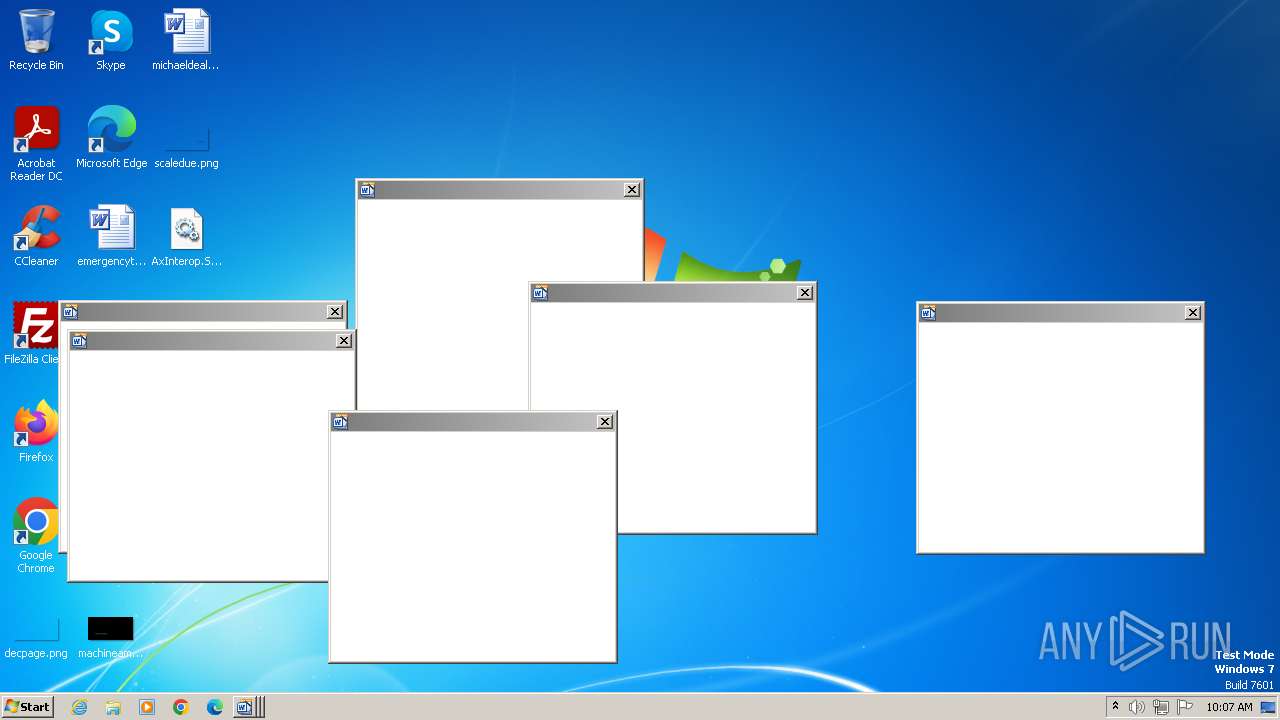
Task: Open the Recycle Bin desktop icon
Action: 36,40
